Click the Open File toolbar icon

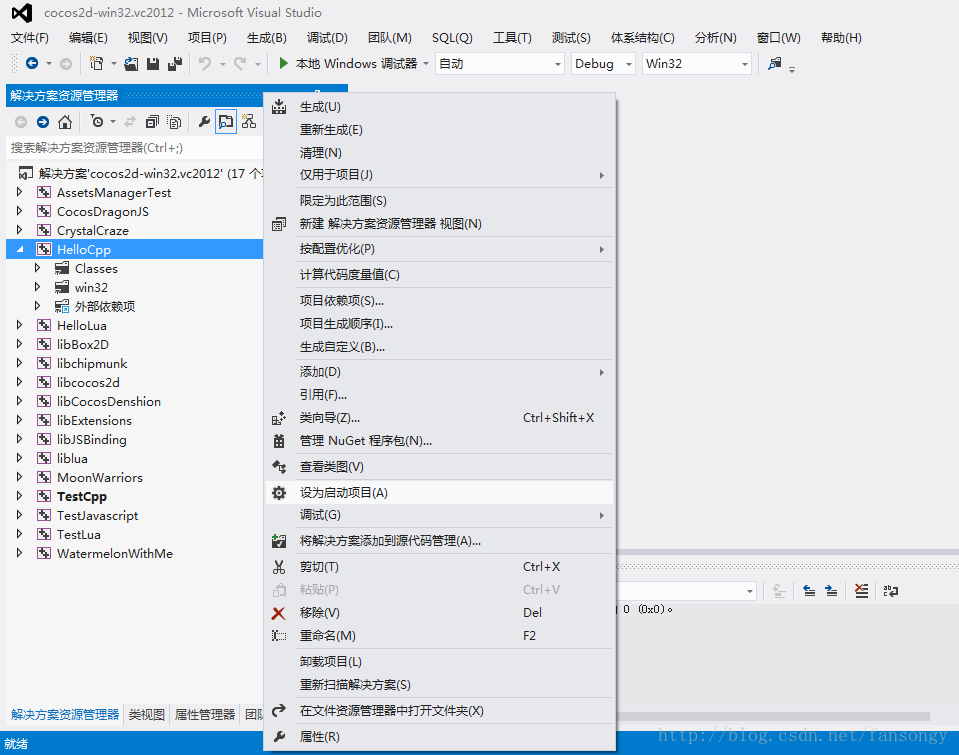131,63
